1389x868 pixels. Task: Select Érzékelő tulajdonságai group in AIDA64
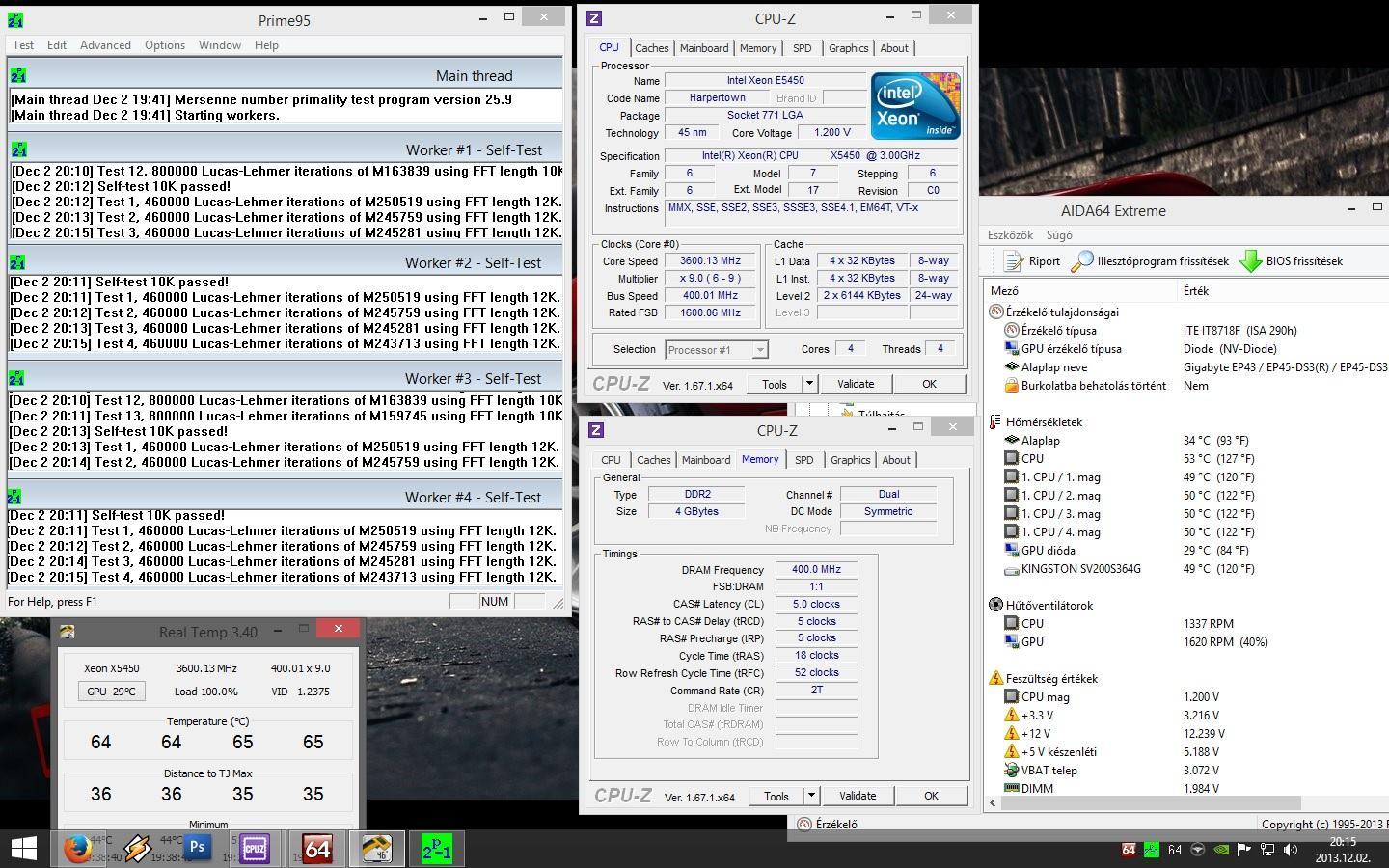click(1062, 312)
